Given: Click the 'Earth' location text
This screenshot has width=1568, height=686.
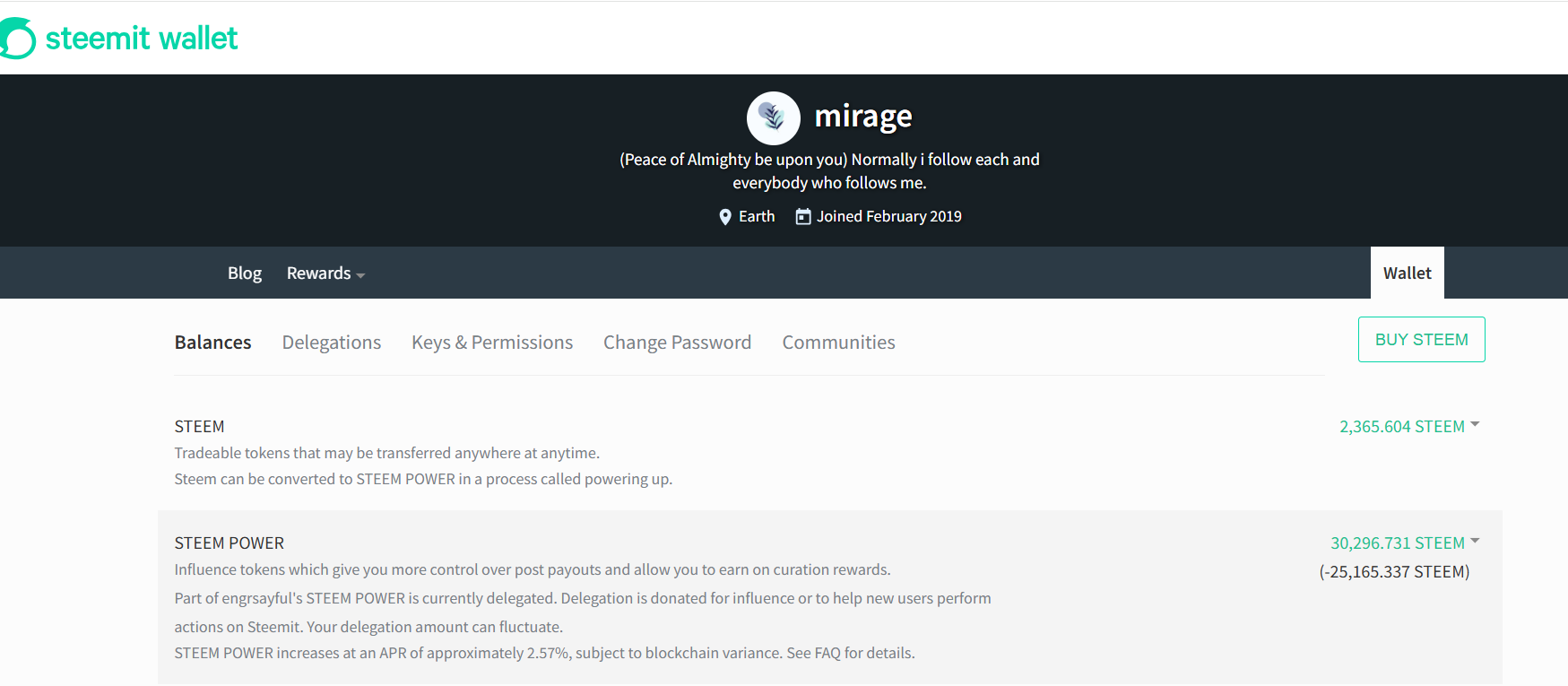Looking at the screenshot, I should click(757, 217).
